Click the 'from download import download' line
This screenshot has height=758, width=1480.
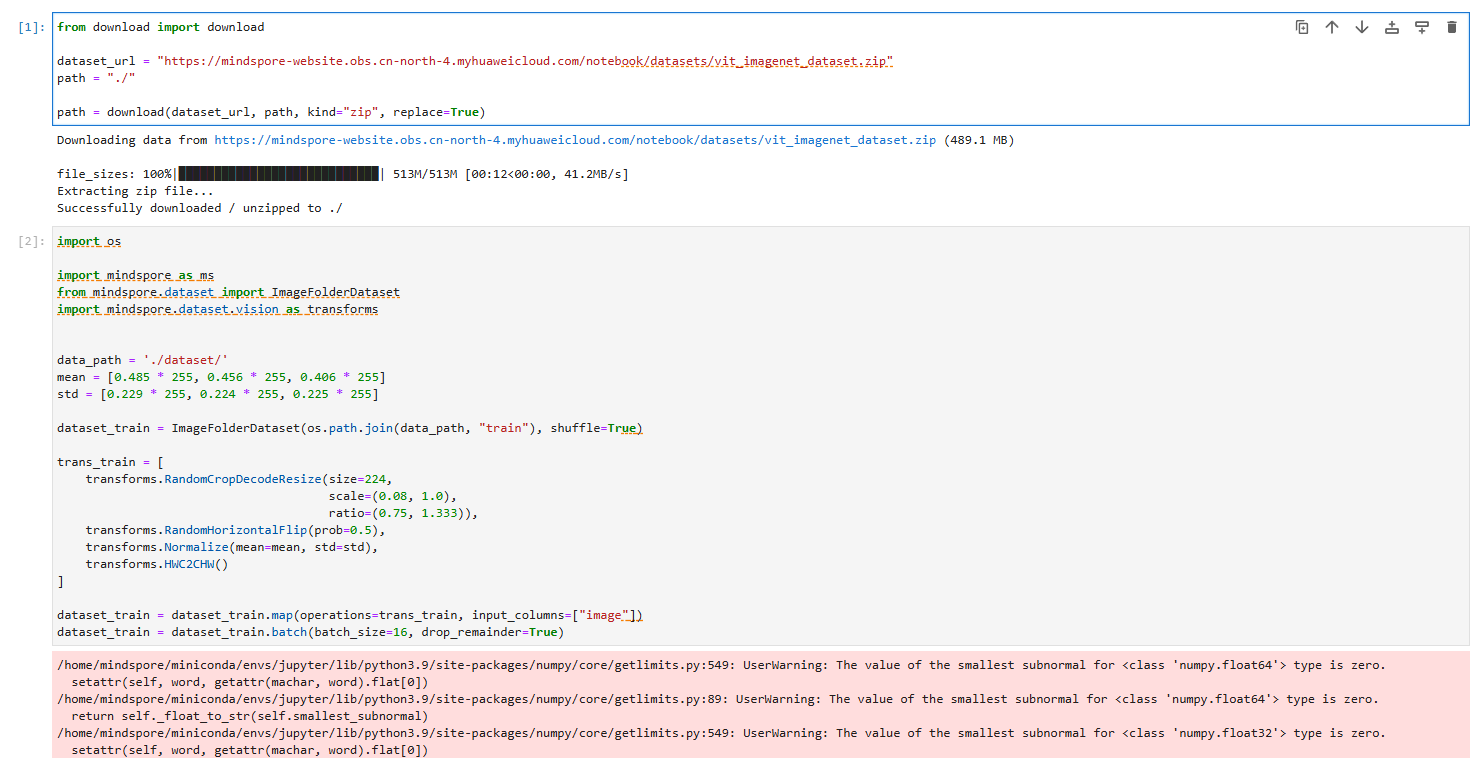[x=161, y=27]
